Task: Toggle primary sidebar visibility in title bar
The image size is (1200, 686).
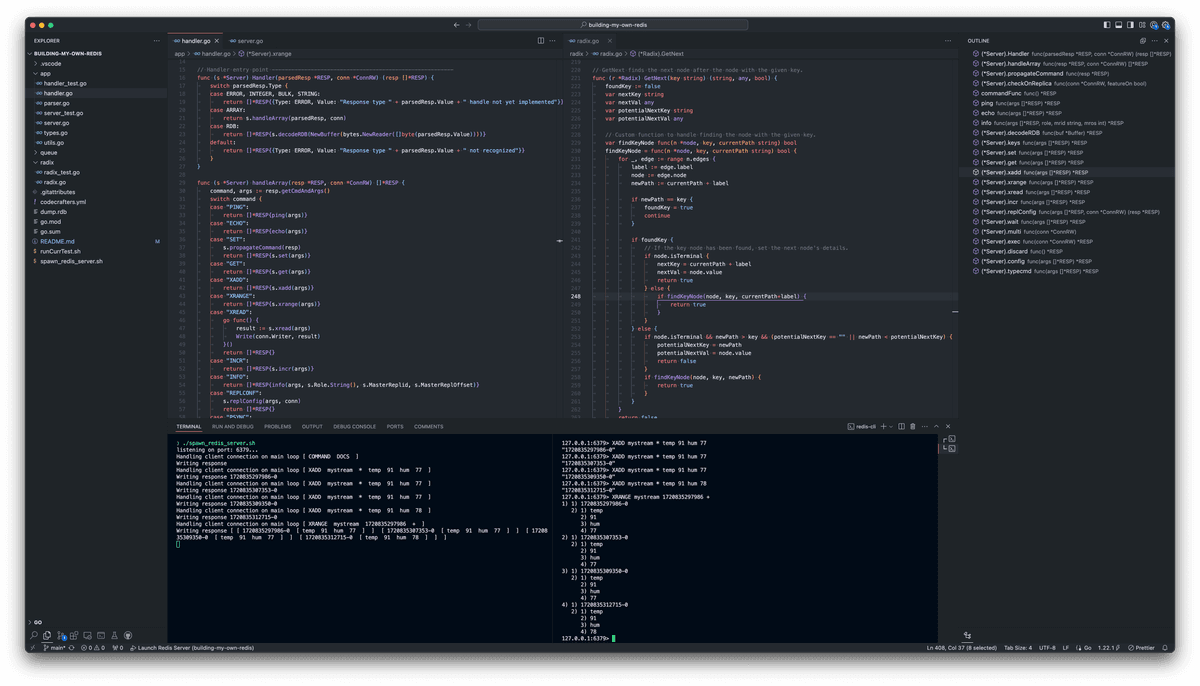Action: pyautogui.click(x=1107, y=25)
